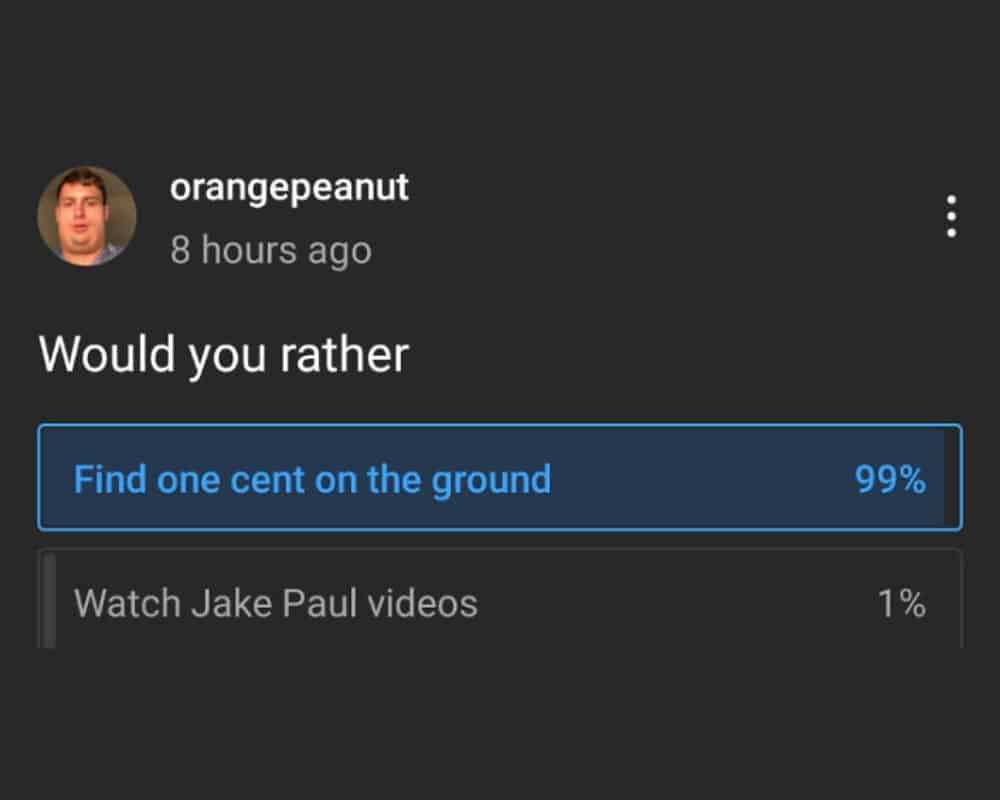
Task: Click "one cent" in the first poll option
Action: point(229,479)
